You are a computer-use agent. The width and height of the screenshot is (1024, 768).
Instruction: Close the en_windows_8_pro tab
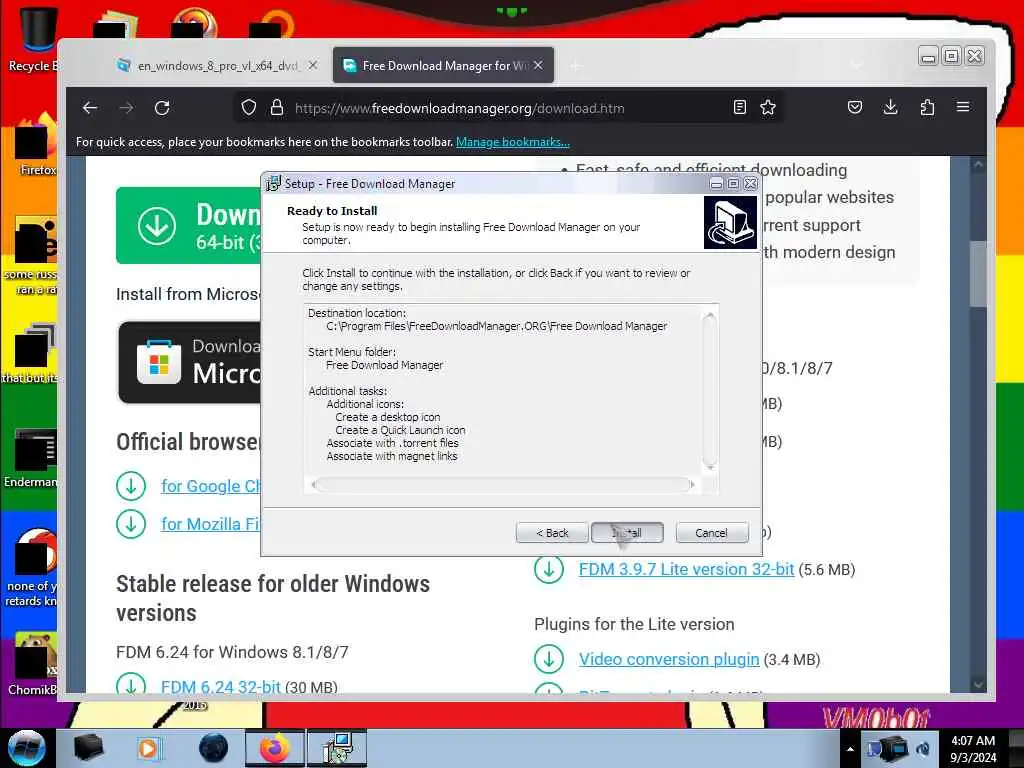pyautogui.click(x=313, y=65)
